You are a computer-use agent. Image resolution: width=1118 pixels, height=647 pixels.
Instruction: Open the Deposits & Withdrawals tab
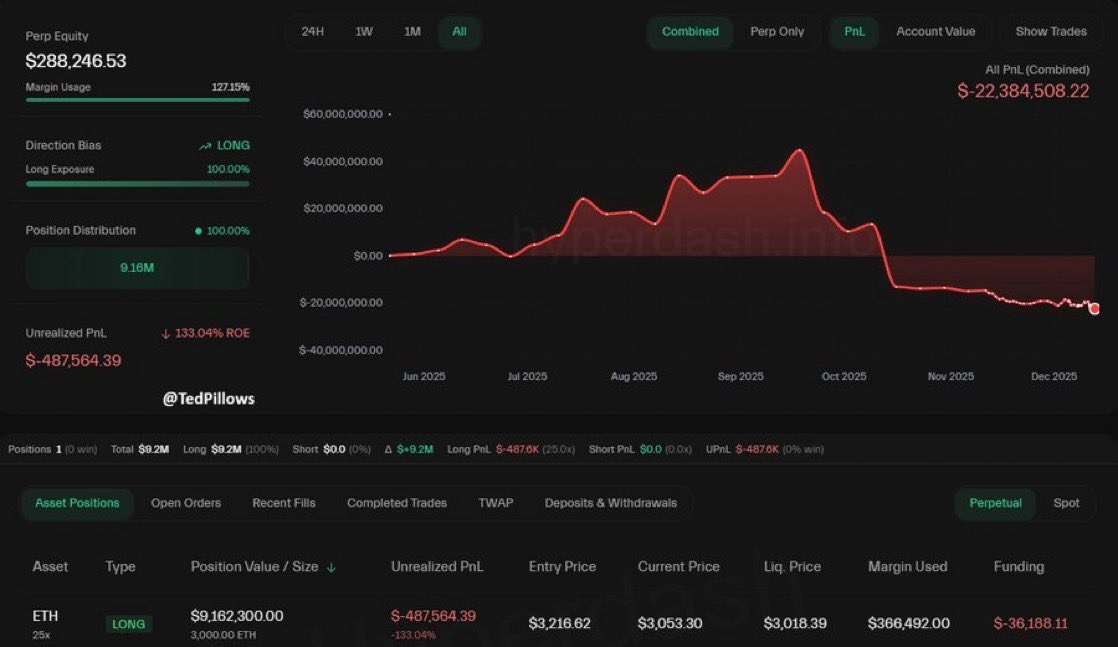coord(610,503)
